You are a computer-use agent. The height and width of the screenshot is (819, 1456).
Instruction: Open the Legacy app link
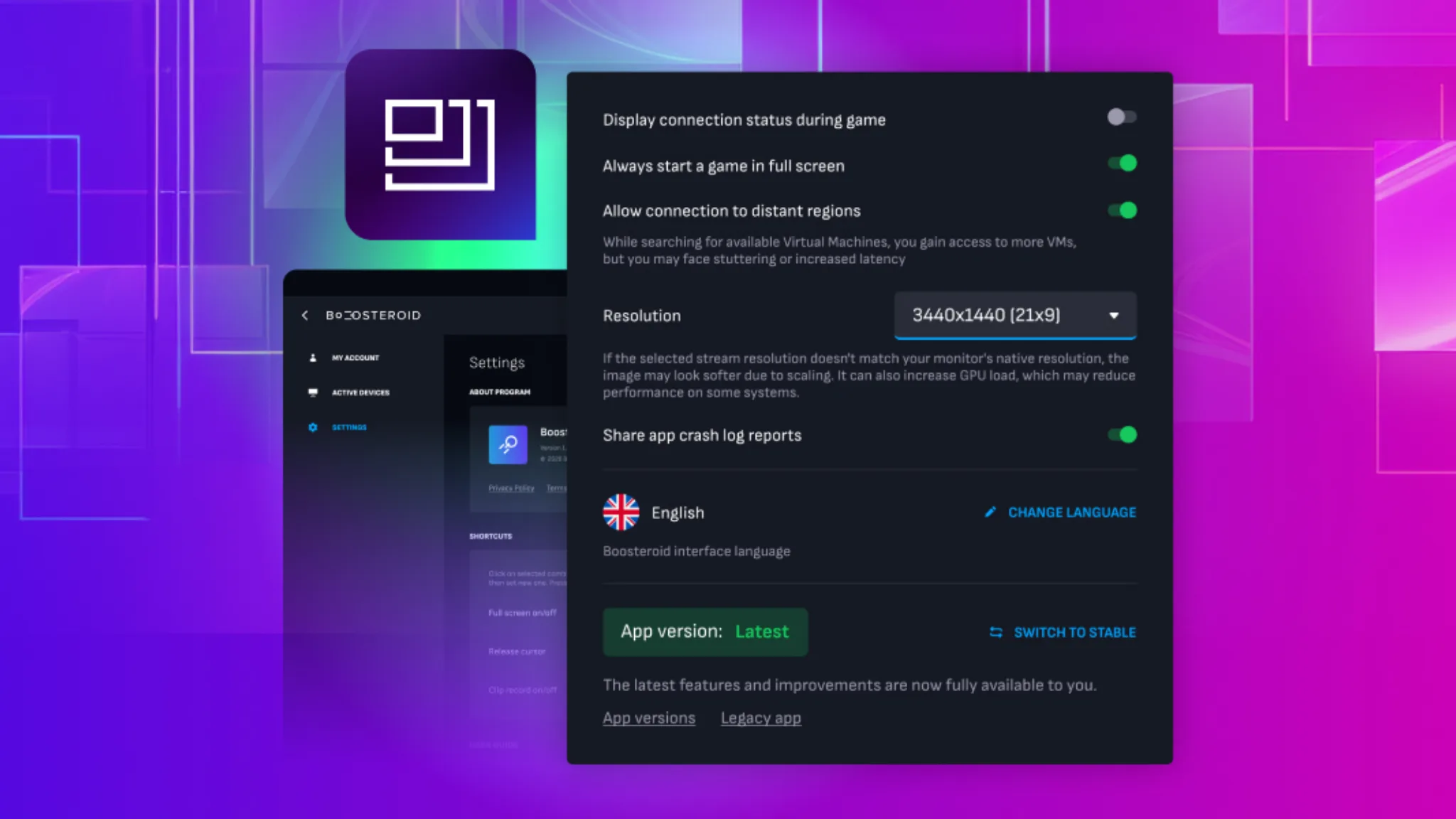pos(761,718)
